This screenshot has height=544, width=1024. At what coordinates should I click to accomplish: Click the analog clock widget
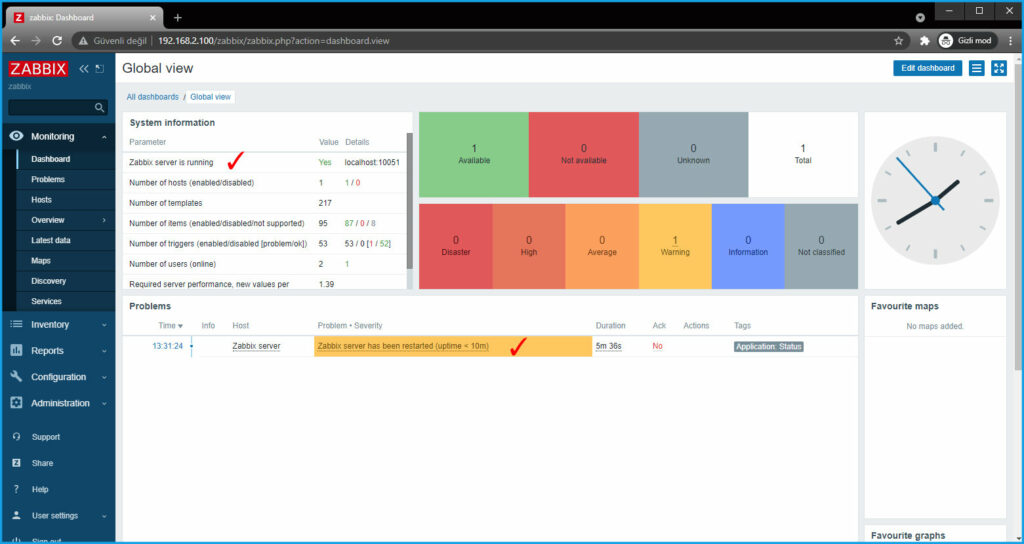(935, 200)
